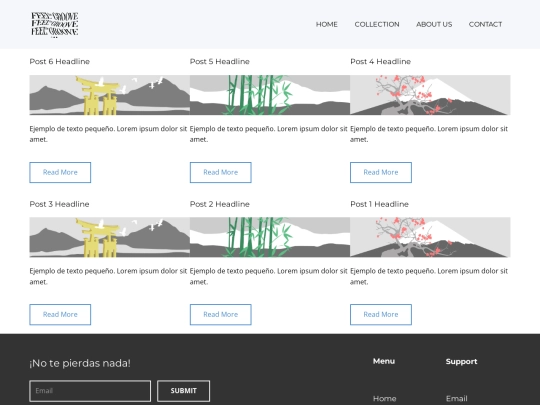Click the bamboo image of Post 5

(270, 95)
